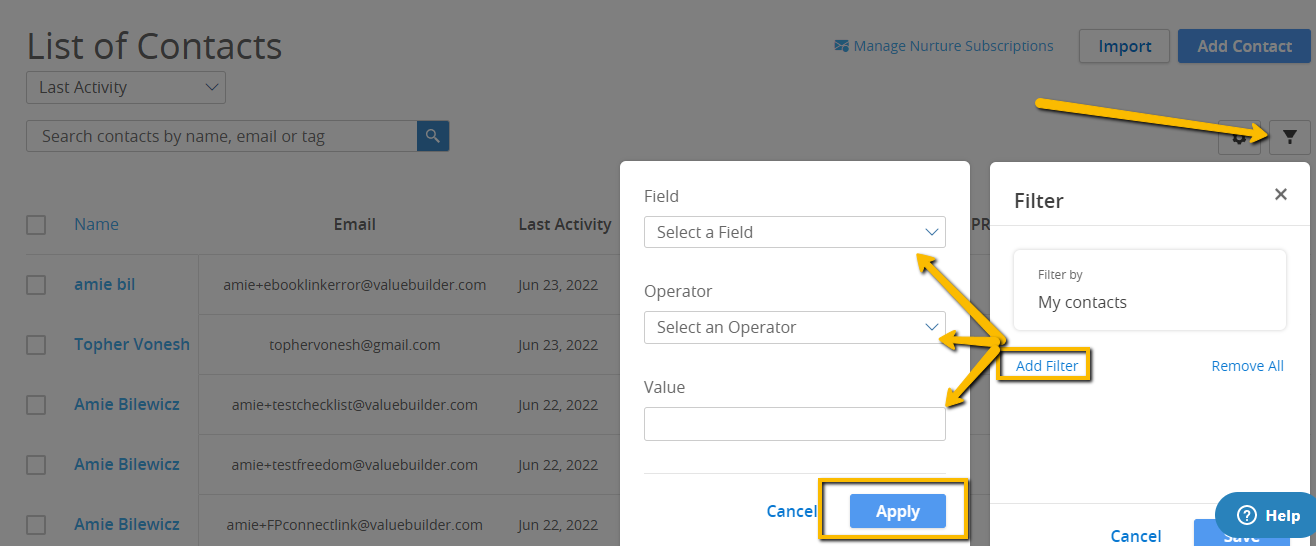The image size is (1316, 546).
Task: Click the magnifier search button
Action: [x=433, y=136]
